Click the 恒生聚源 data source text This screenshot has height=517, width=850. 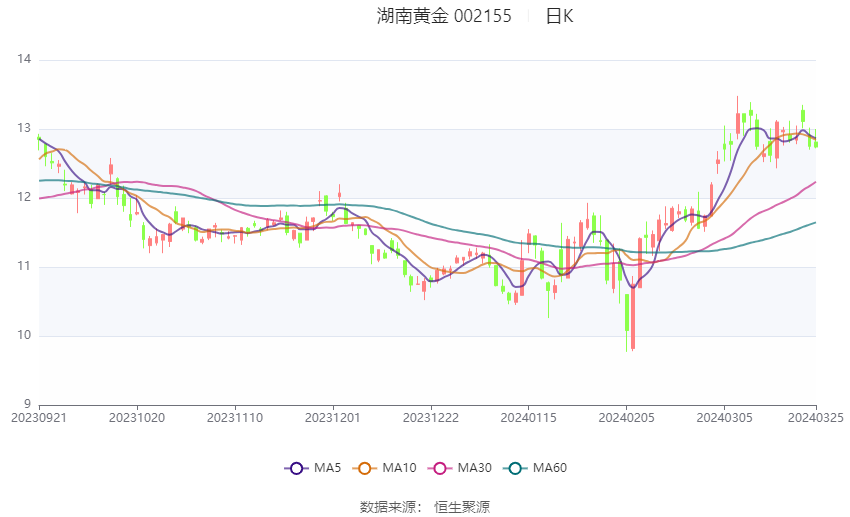(462, 507)
